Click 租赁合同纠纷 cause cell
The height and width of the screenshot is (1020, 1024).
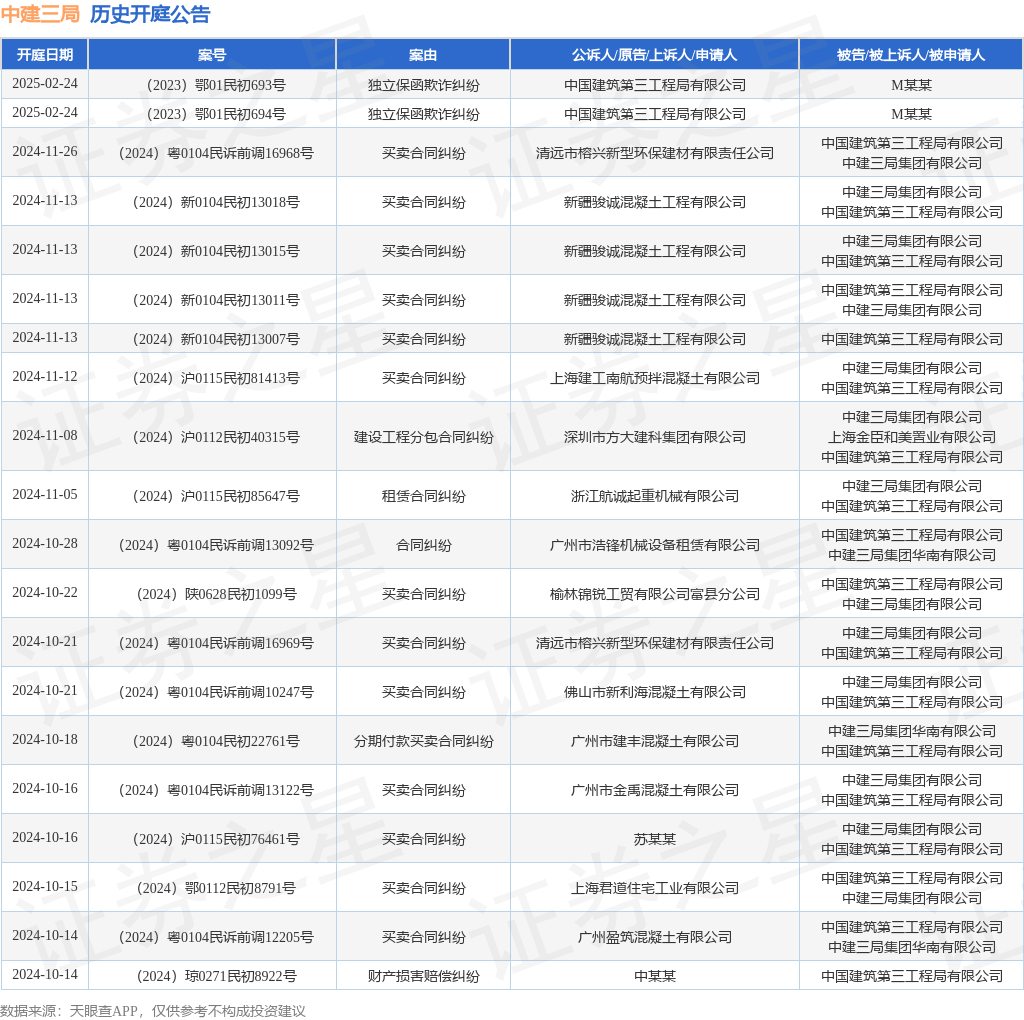coord(423,496)
